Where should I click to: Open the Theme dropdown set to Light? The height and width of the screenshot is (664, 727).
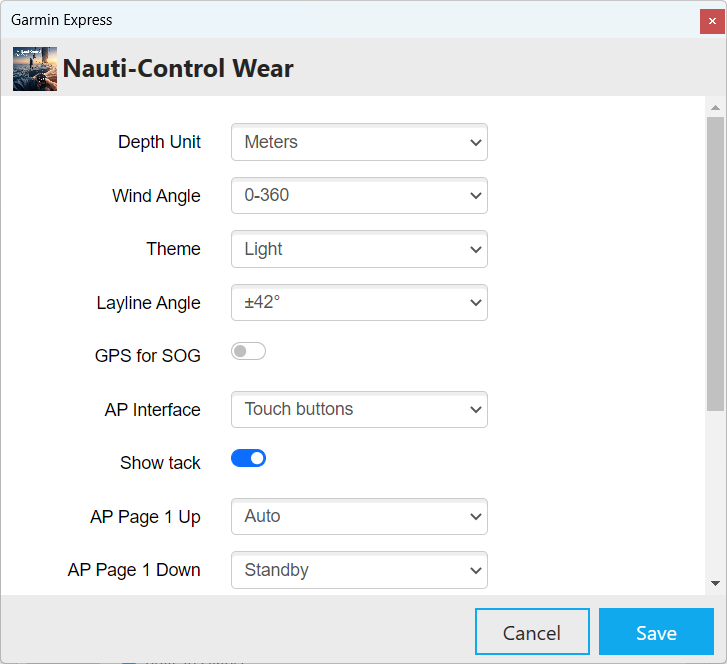(359, 249)
